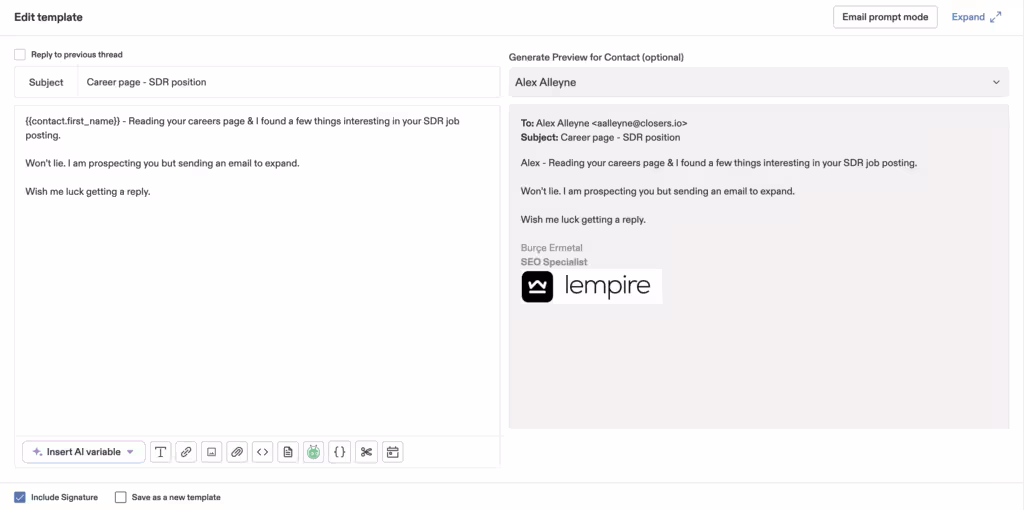
Task: Click into the Subject input field
Action: click(288, 82)
